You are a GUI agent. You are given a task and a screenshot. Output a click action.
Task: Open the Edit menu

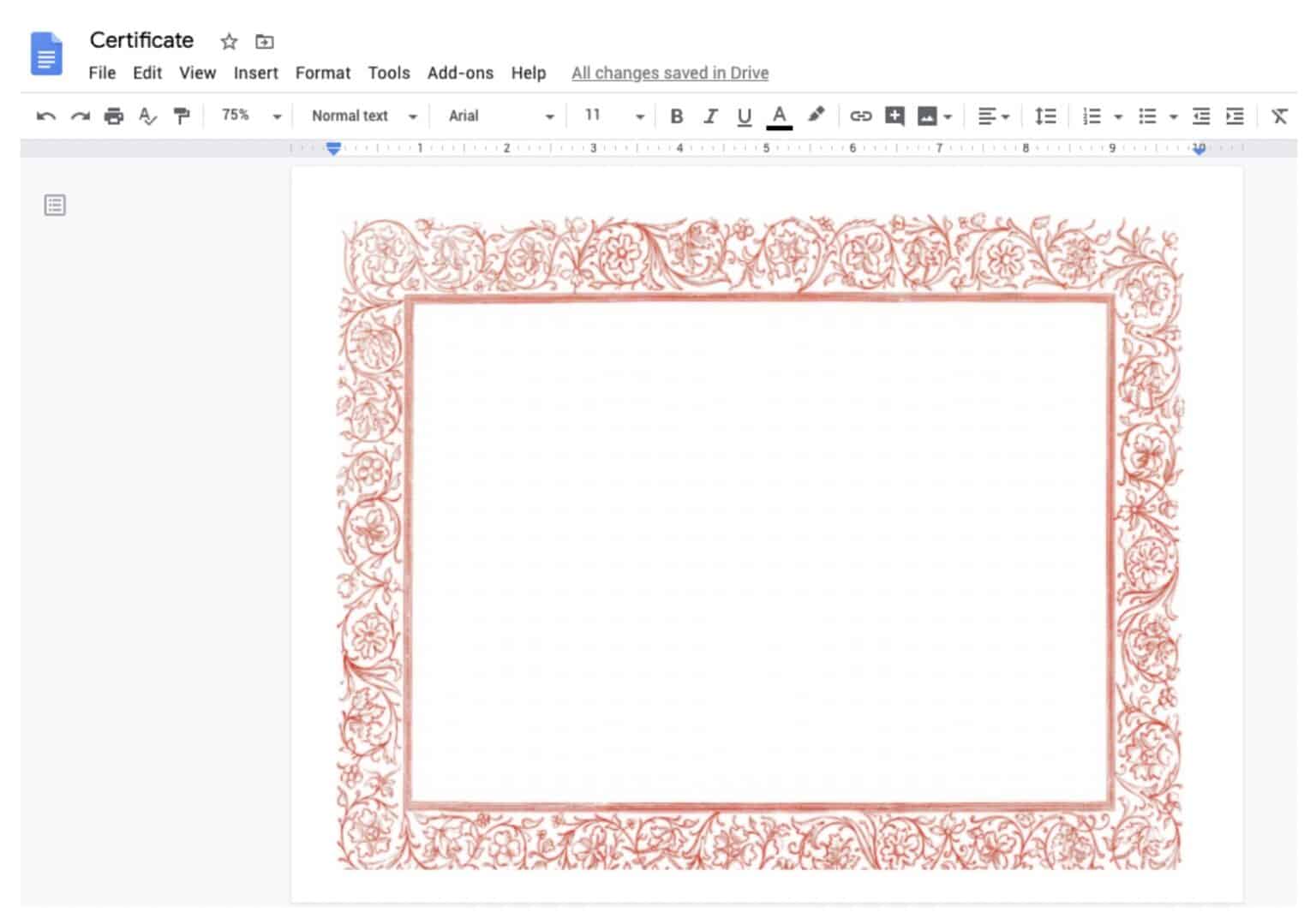point(147,73)
